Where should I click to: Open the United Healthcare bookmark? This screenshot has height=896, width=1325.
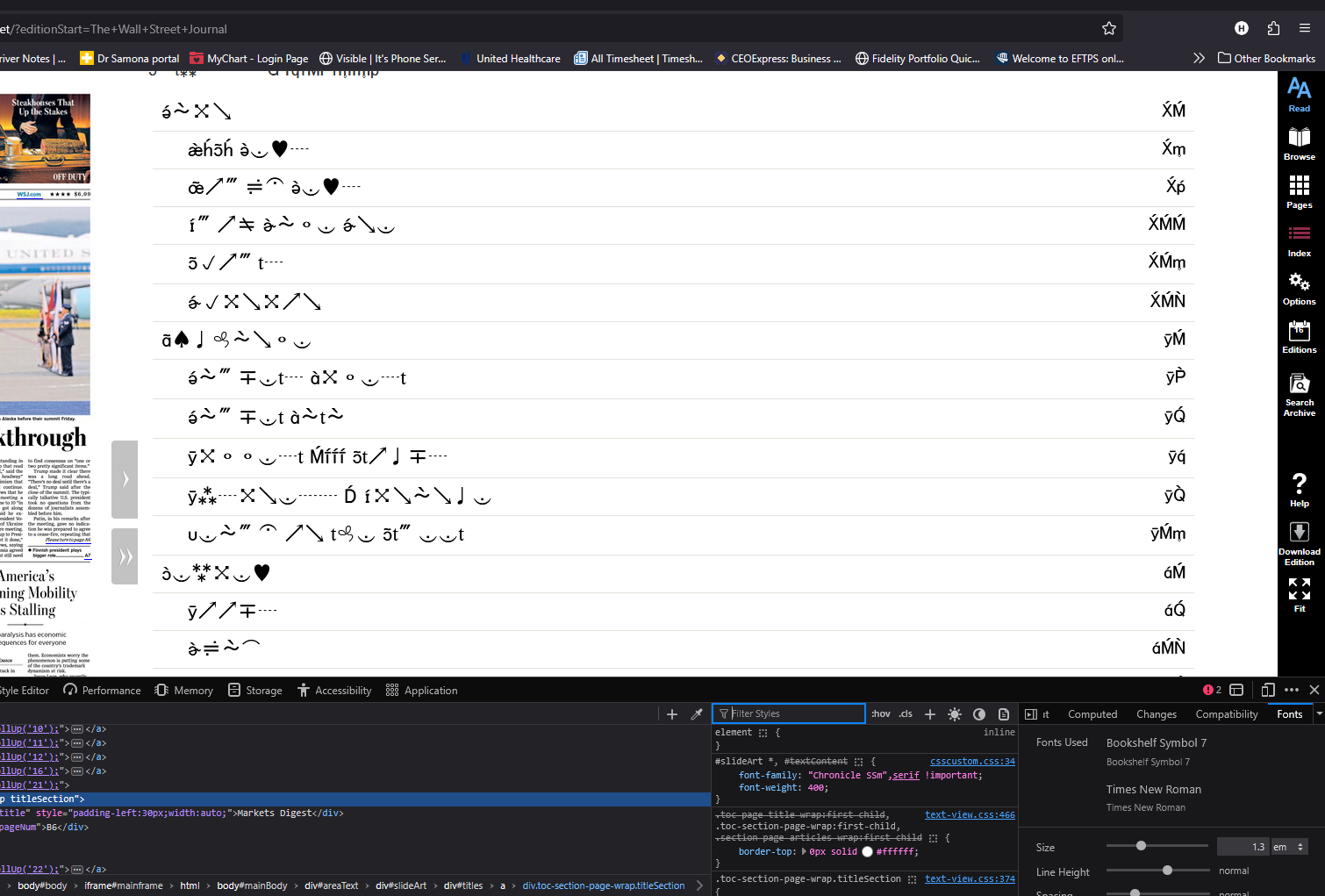(x=510, y=59)
